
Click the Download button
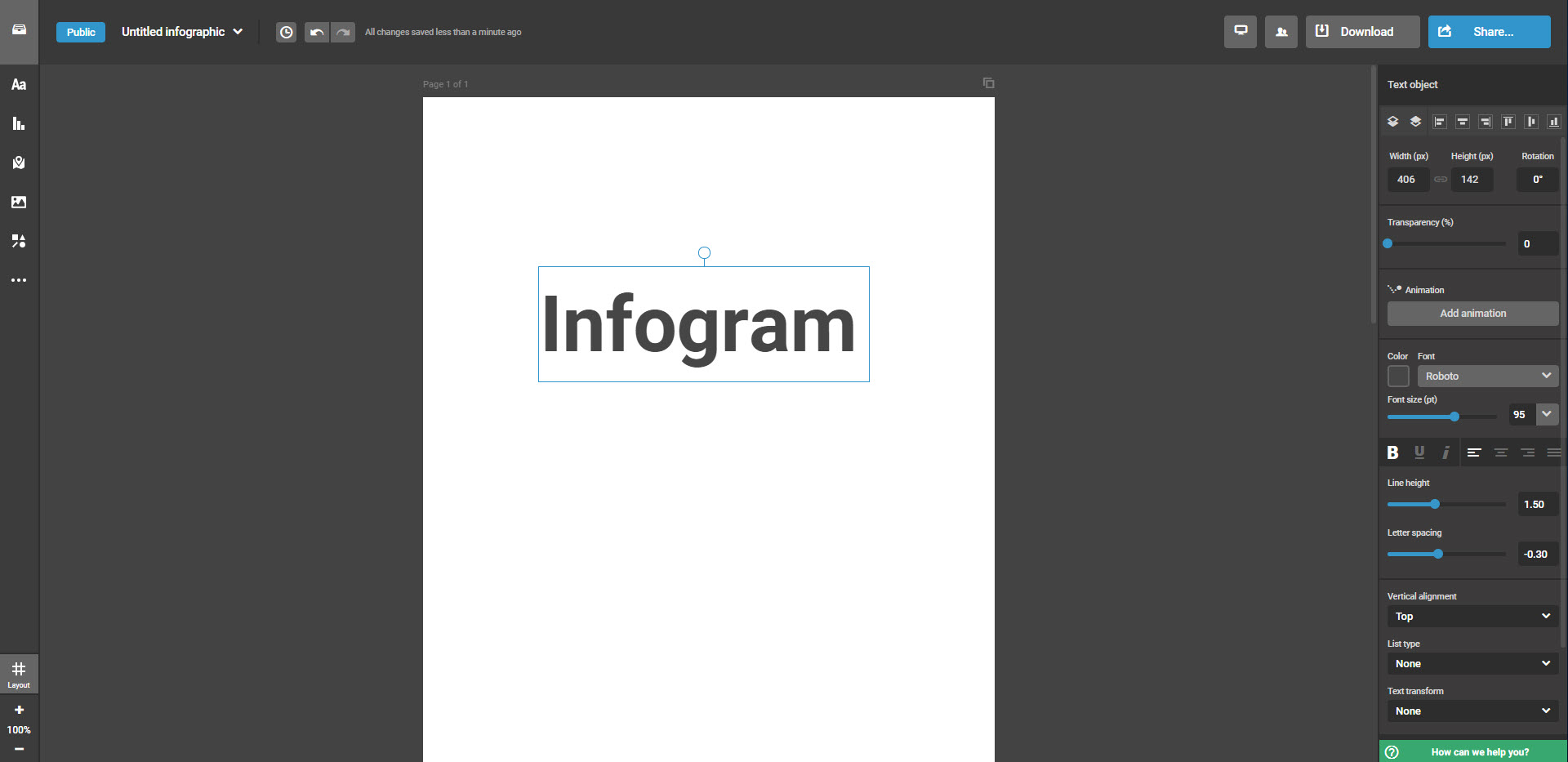pyautogui.click(x=1363, y=32)
